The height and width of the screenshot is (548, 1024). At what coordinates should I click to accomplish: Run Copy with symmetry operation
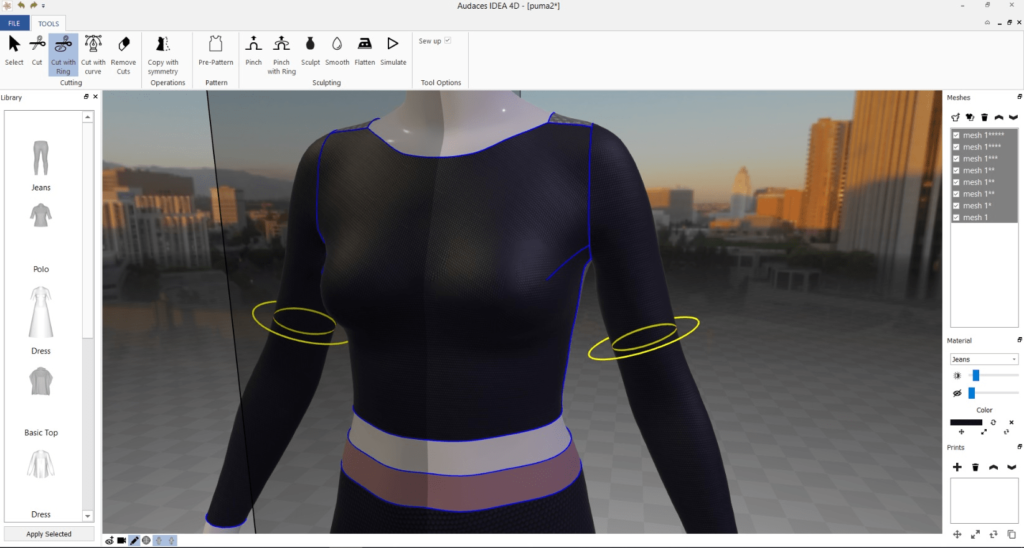coord(163,55)
